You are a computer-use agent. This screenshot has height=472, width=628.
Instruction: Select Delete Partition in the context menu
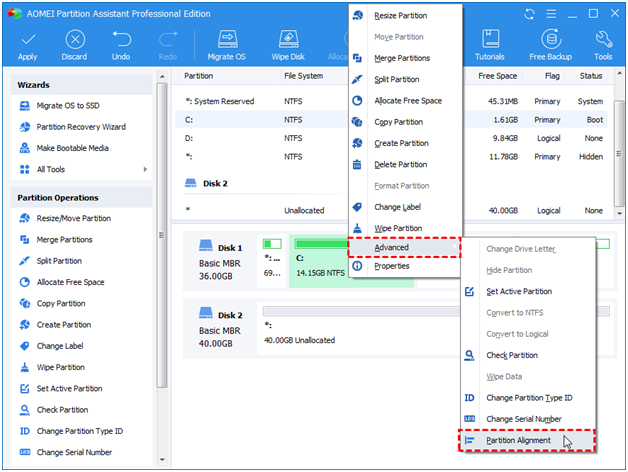point(405,164)
